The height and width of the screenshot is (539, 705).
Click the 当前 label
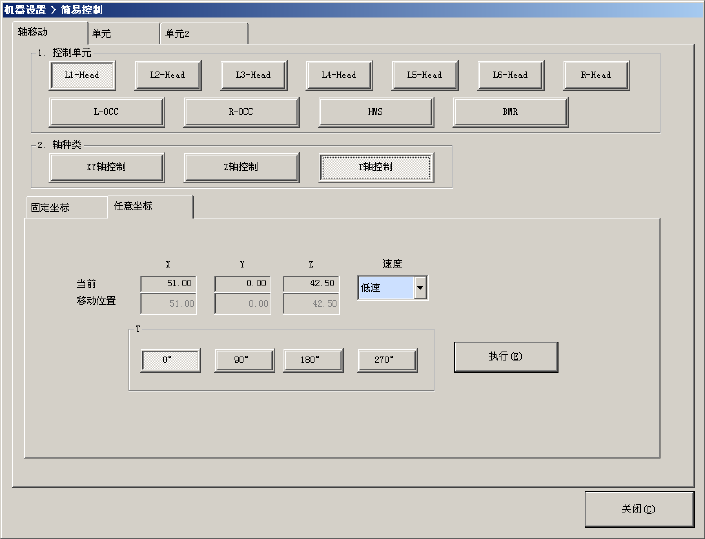click(86, 284)
